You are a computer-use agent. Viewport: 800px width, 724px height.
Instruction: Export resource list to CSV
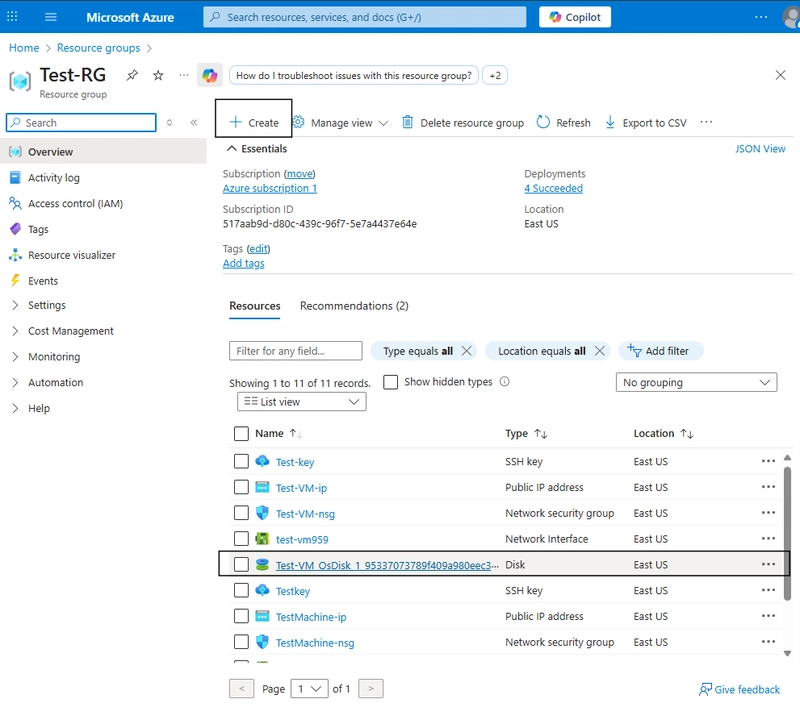(x=645, y=122)
